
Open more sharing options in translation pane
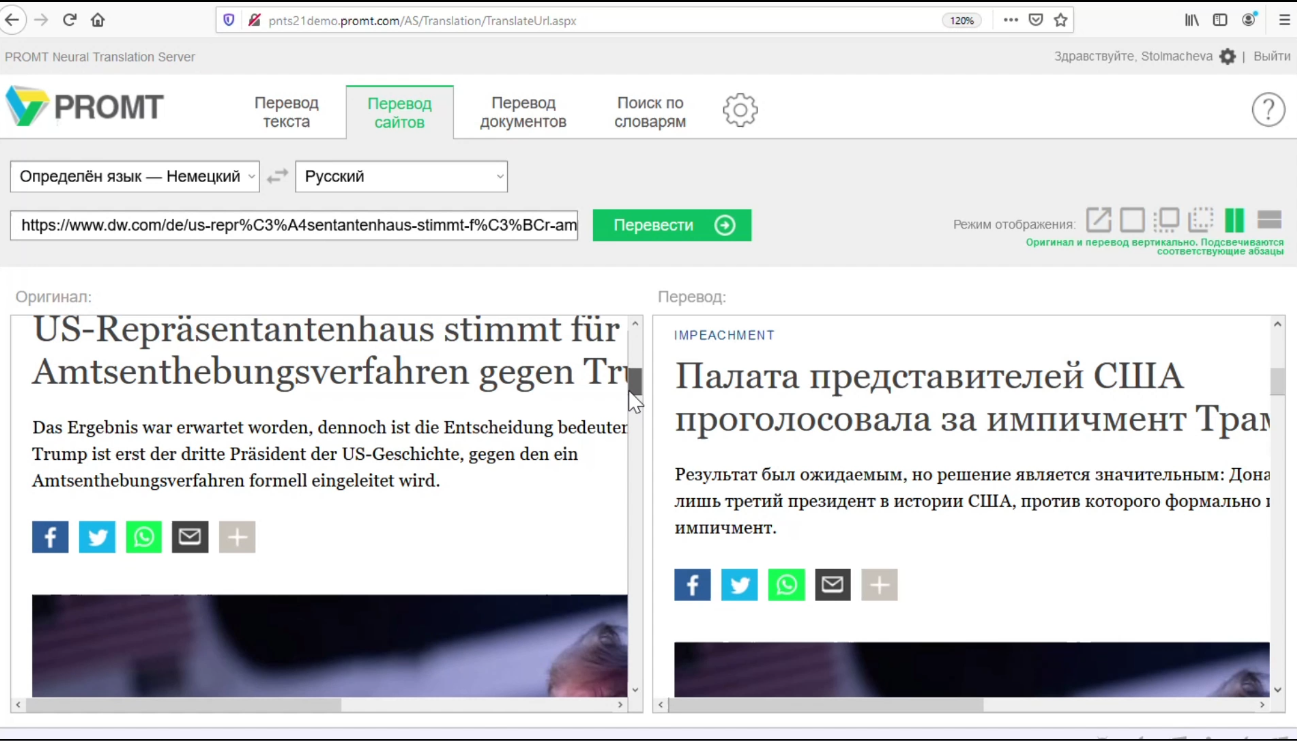point(879,585)
